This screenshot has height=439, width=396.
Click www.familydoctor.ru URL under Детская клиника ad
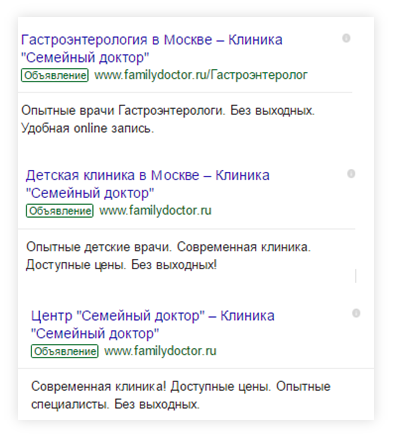[155, 211]
